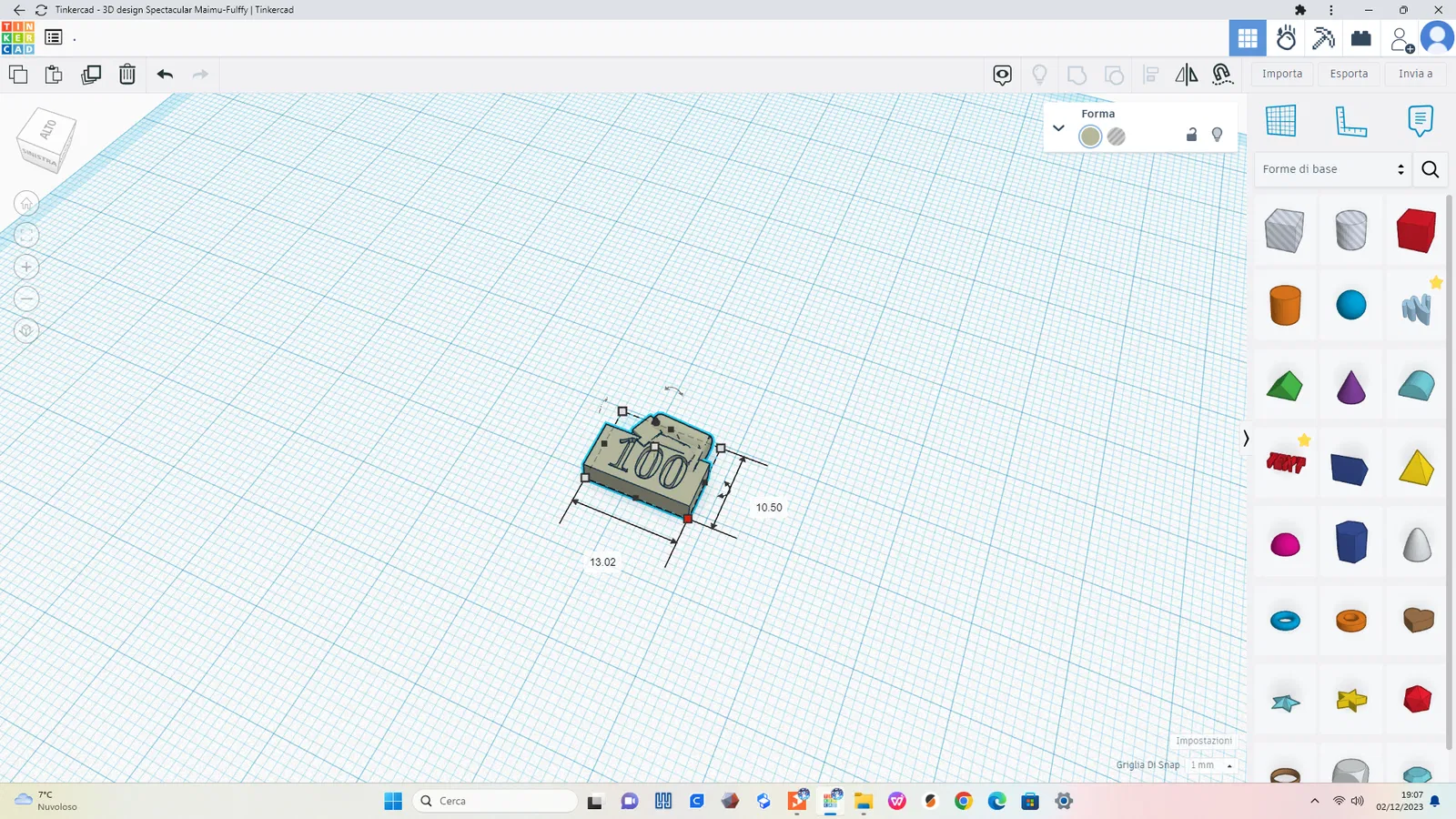The width and height of the screenshot is (1456, 819).
Task: Pick the striped cylinder hole shape
Action: point(1351,230)
